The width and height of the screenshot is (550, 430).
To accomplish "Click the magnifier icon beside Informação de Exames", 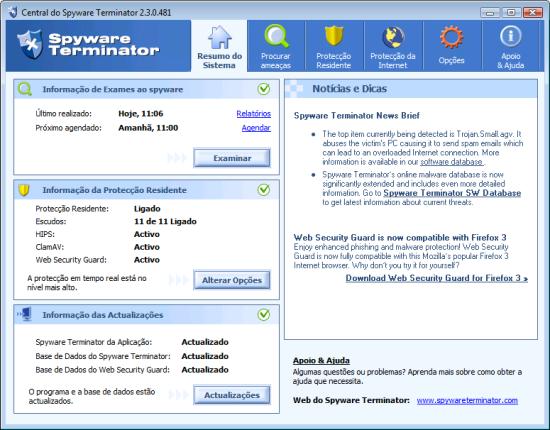I will pyautogui.click(x=25, y=89).
